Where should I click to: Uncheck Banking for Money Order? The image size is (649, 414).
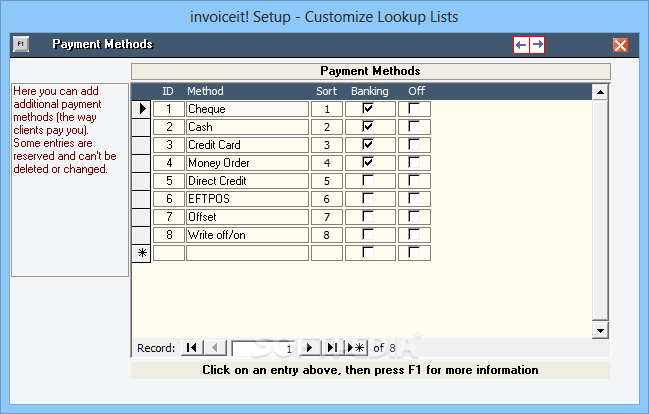(368, 162)
